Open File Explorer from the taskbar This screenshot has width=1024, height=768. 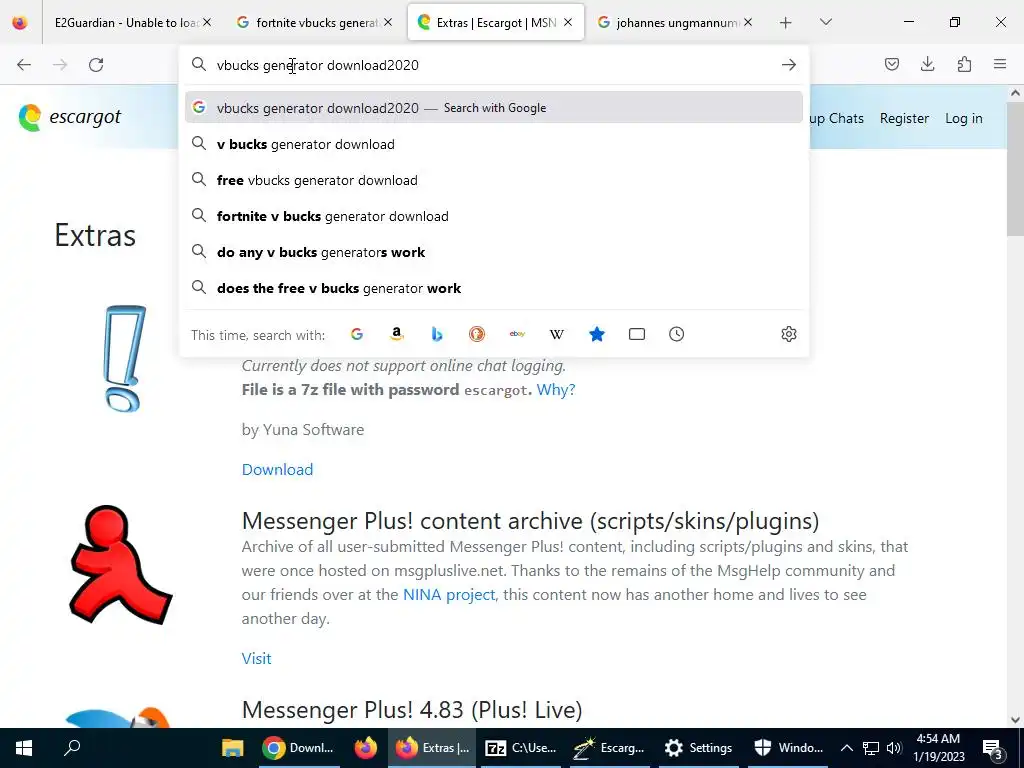click(232, 748)
